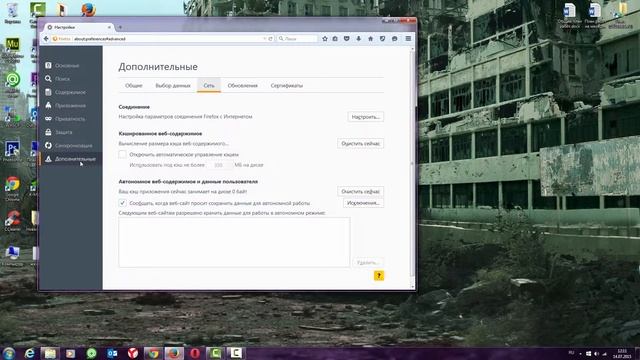Switch to the Выбор данных tab

click(173, 86)
